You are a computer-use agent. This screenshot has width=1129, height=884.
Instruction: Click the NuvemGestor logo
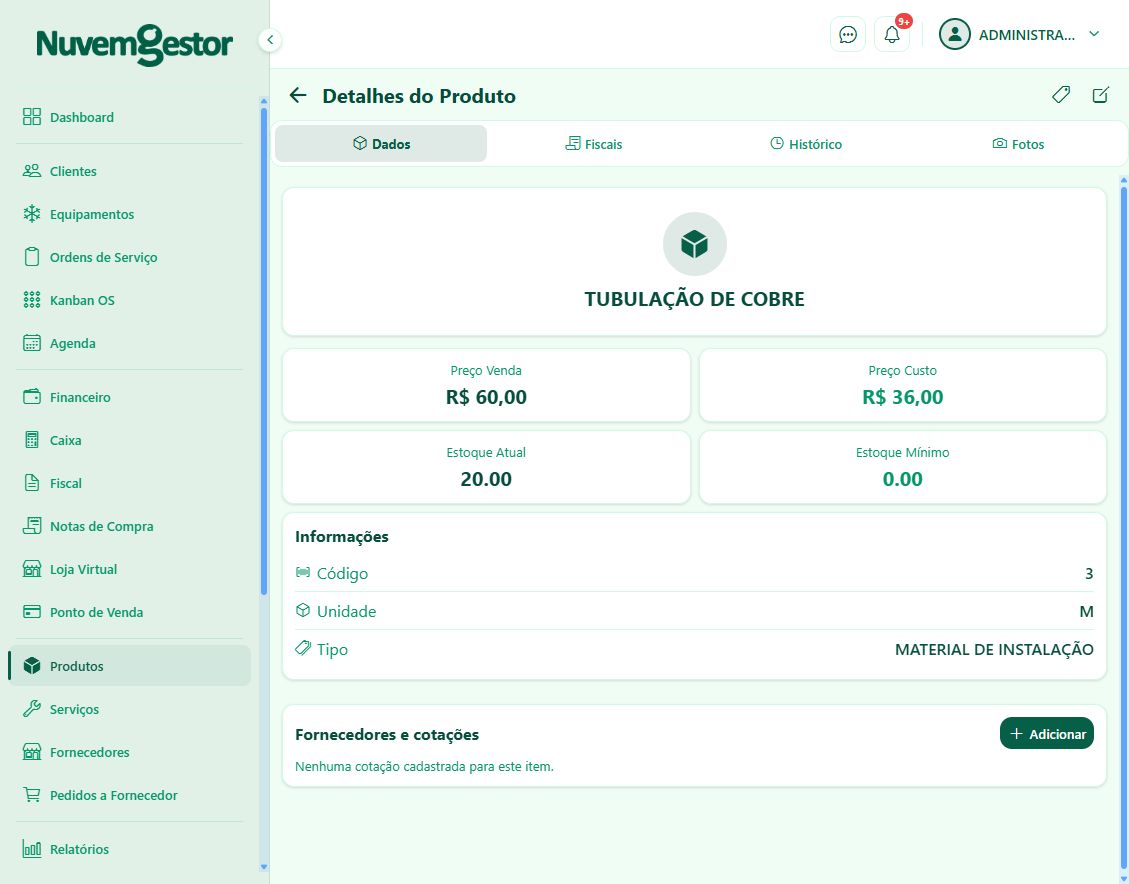(x=135, y=45)
